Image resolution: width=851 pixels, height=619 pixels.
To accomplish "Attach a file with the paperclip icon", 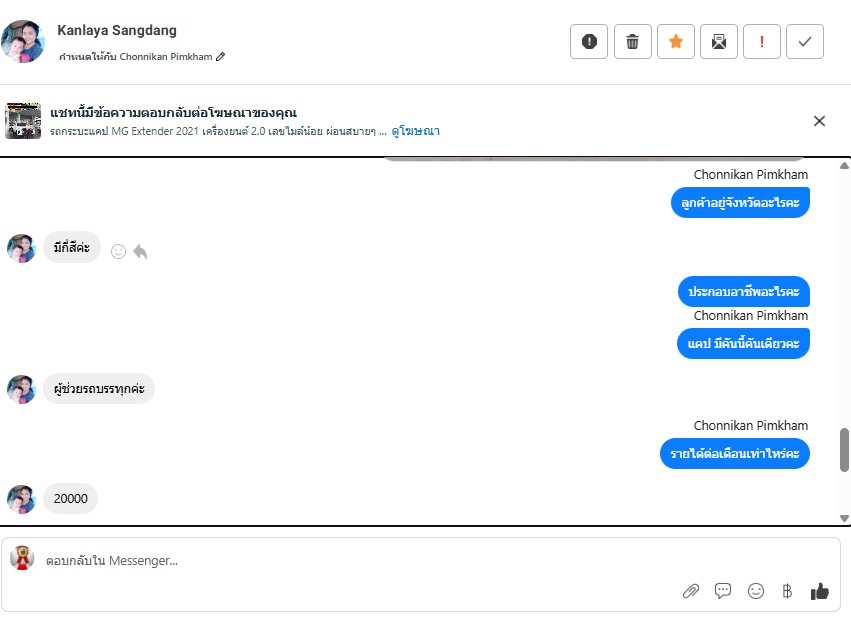I will 690,591.
